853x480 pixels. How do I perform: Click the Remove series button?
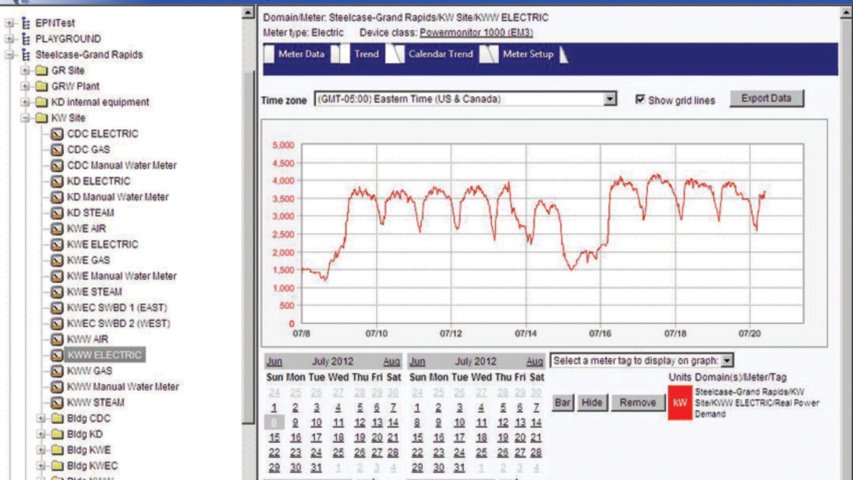tap(637, 403)
